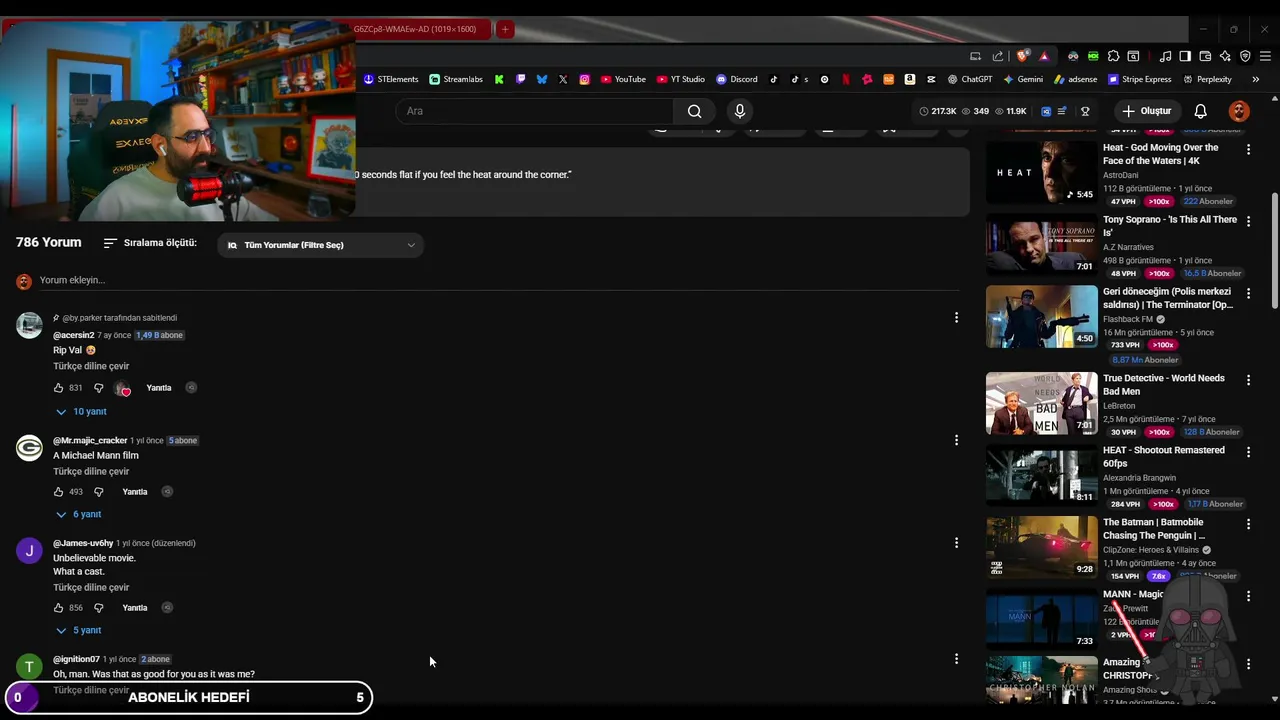
Task: Like the 'Rip Val' comment
Action: coord(58,388)
